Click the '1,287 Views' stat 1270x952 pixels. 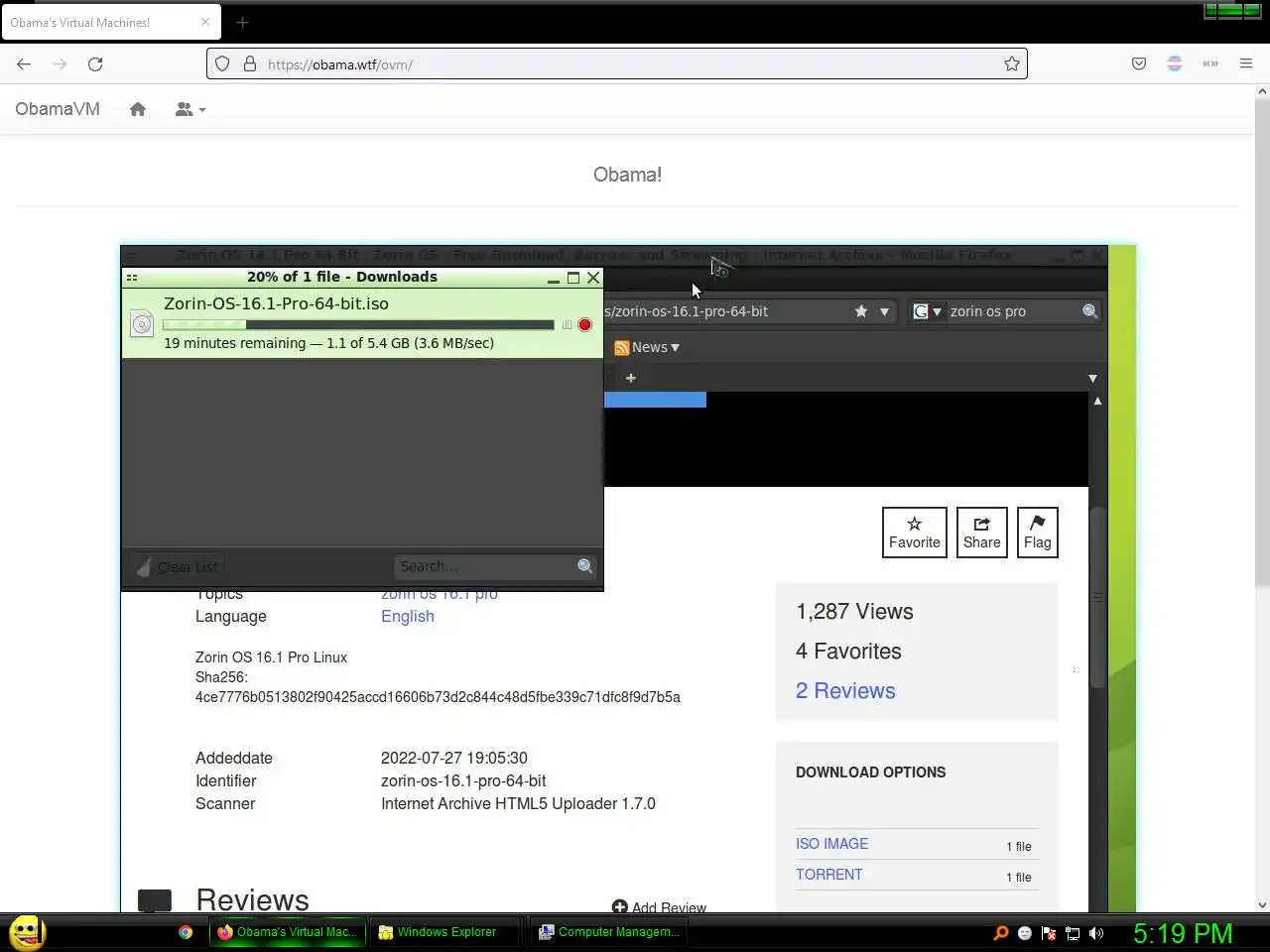tap(854, 612)
